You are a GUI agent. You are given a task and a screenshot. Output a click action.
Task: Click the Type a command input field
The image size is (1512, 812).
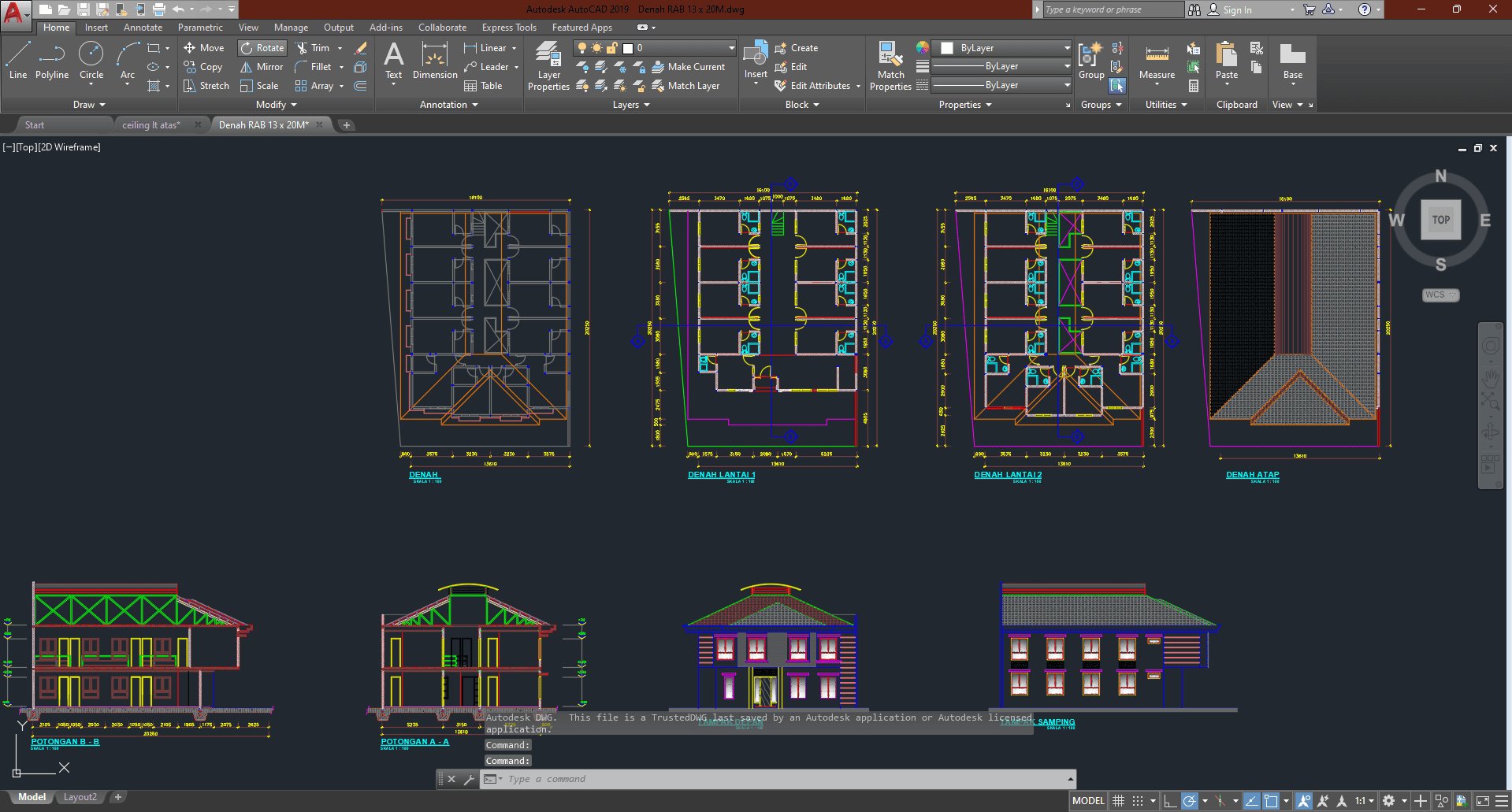tap(786, 779)
